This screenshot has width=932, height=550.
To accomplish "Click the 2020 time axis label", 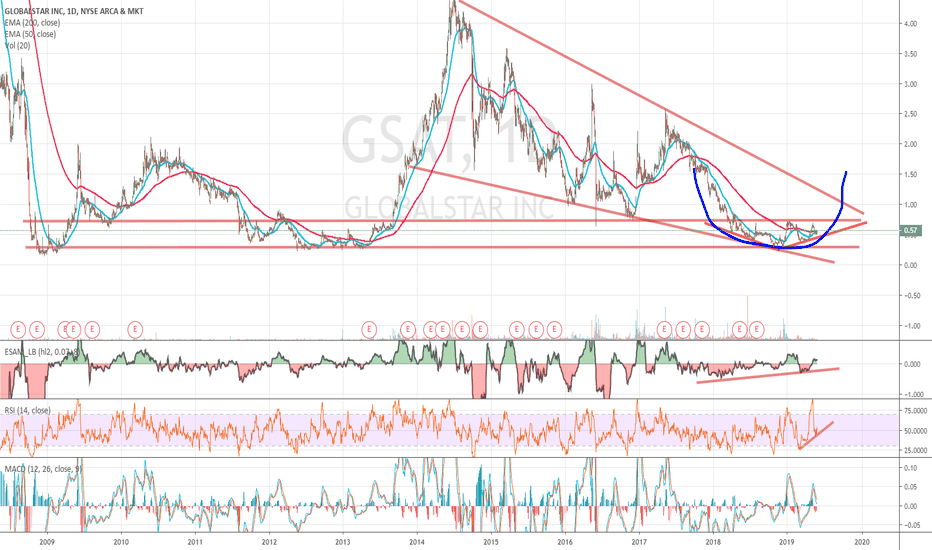I will coord(861,542).
